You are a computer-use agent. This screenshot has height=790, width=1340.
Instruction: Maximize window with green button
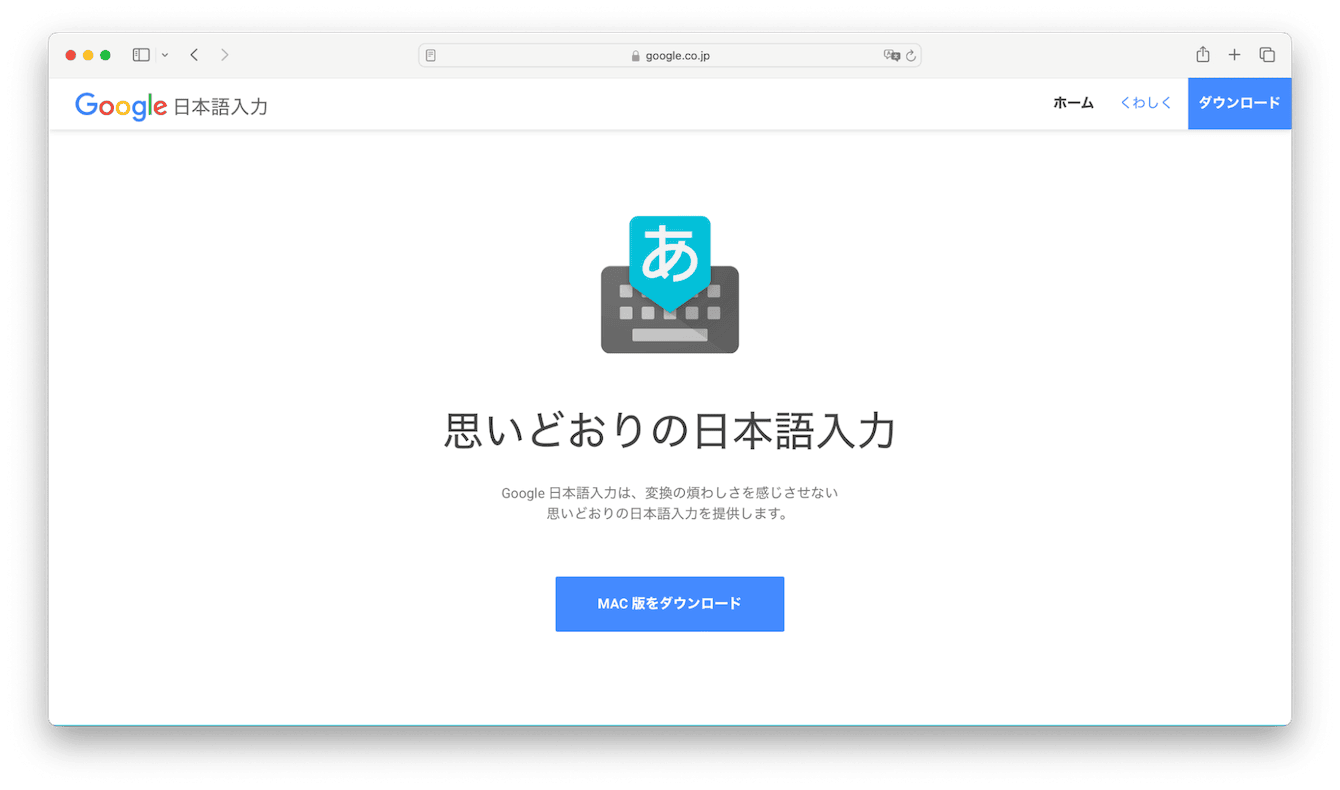click(x=105, y=55)
